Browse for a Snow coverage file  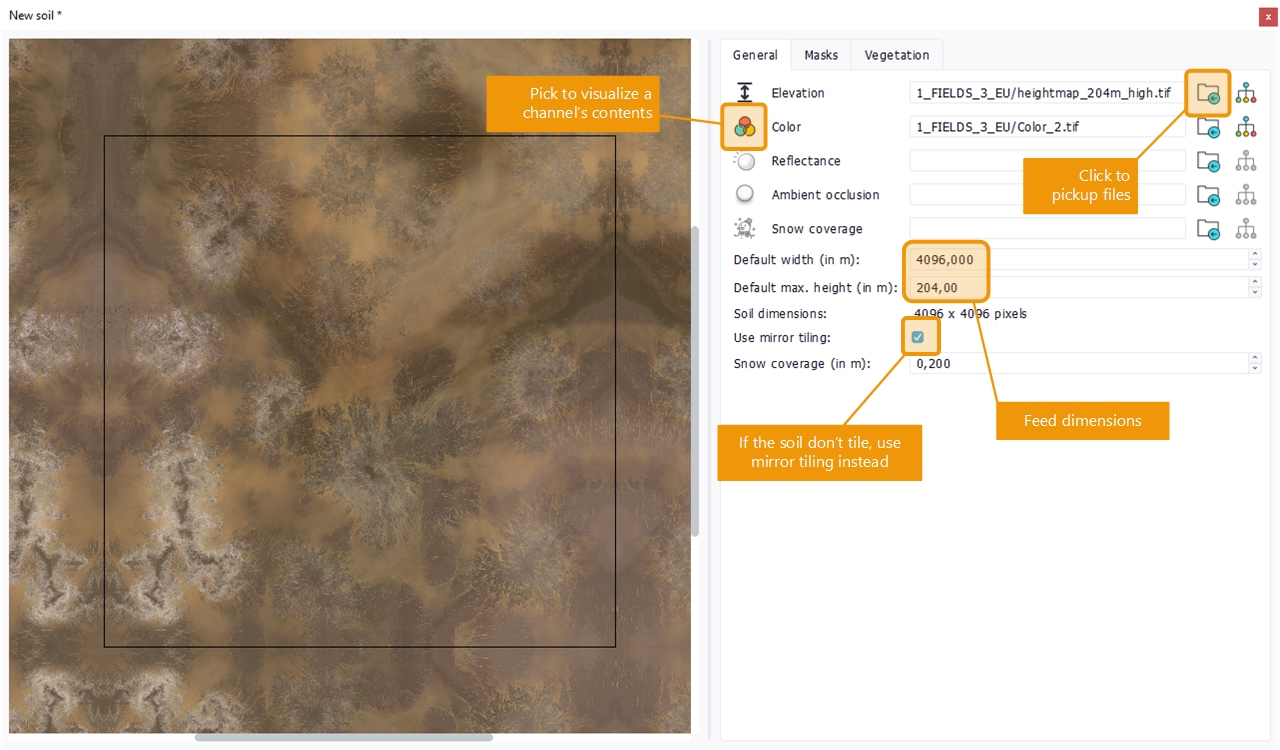pyautogui.click(x=1208, y=229)
